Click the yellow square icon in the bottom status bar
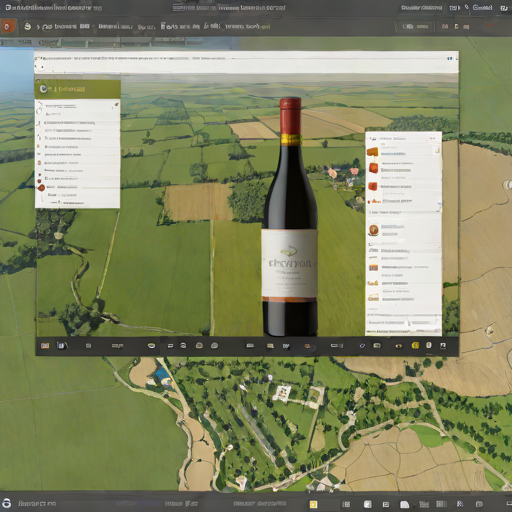 [313, 504]
